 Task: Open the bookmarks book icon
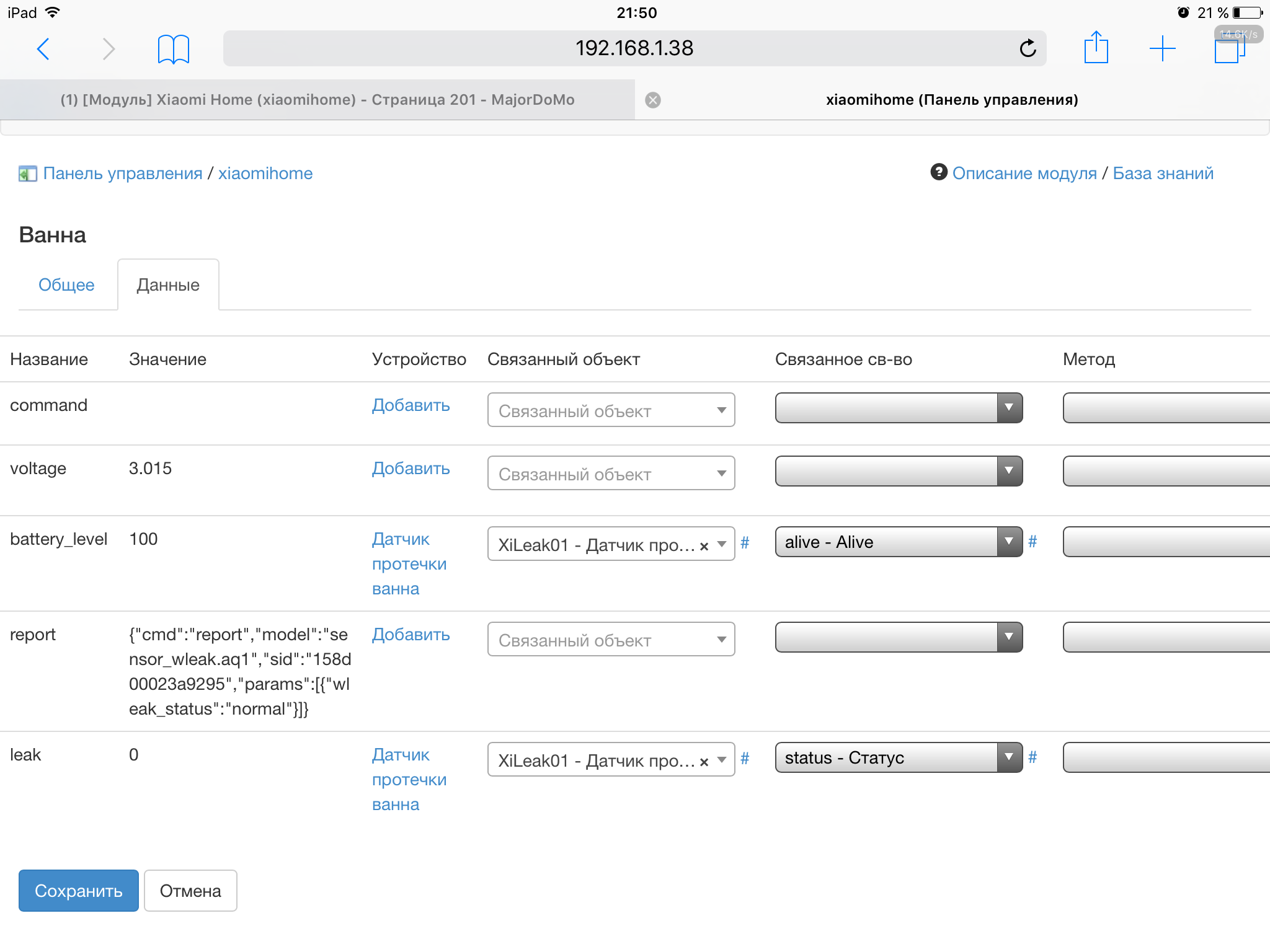point(173,49)
